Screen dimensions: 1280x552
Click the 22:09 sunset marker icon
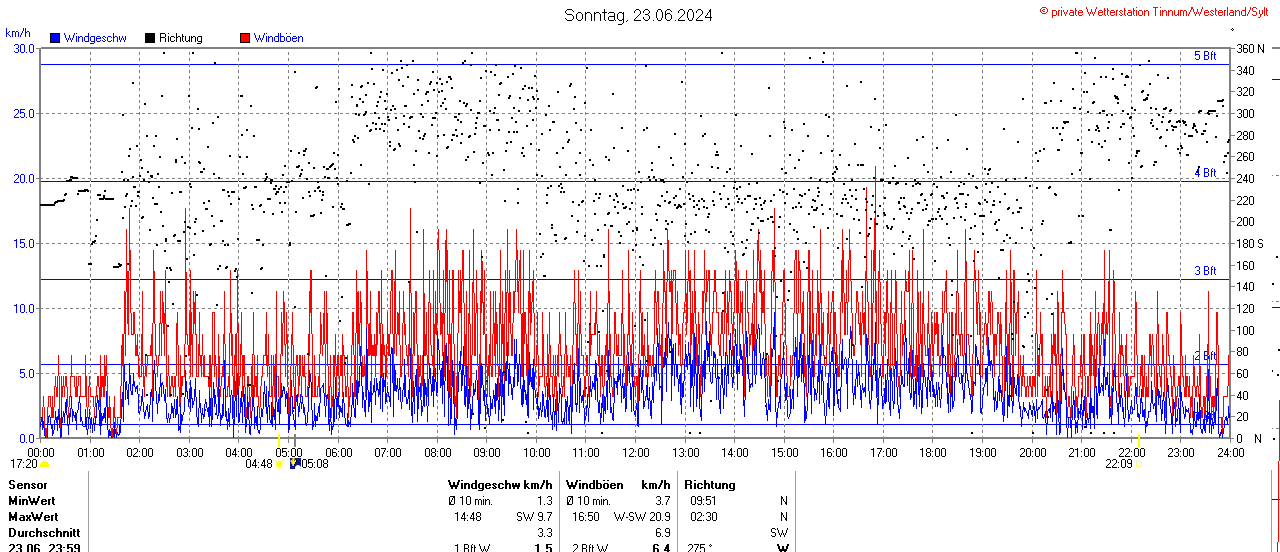1138,464
